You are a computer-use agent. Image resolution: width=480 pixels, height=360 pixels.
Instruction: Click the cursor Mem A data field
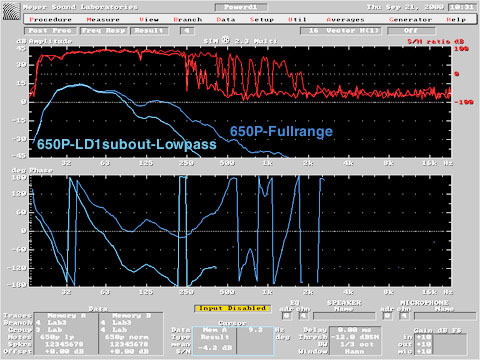click(x=215, y=330)
